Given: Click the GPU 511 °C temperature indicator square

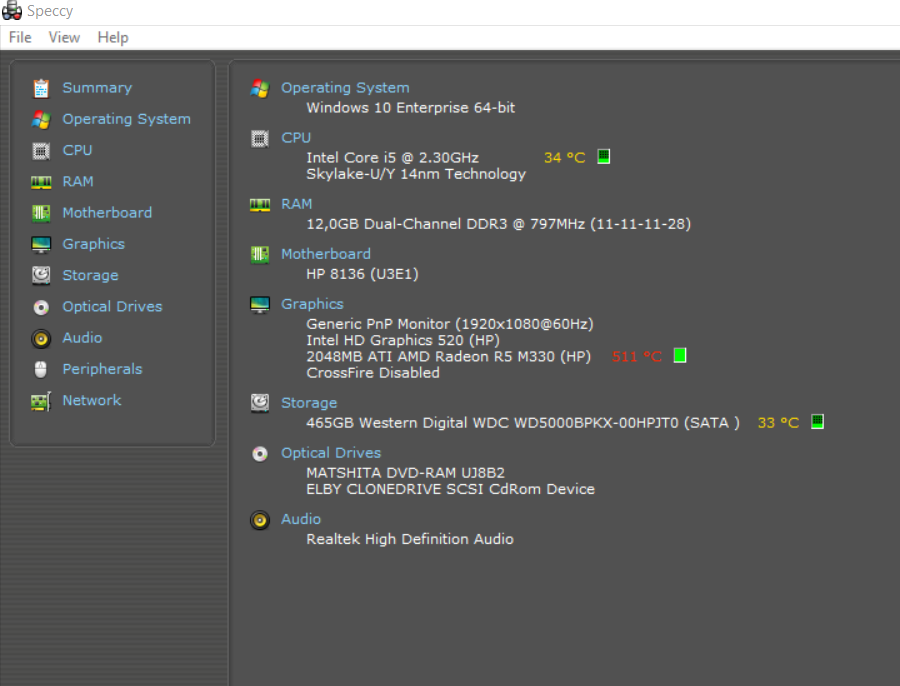Looking at the screenshot, I should pyautogui.click(x=680, y=355).
